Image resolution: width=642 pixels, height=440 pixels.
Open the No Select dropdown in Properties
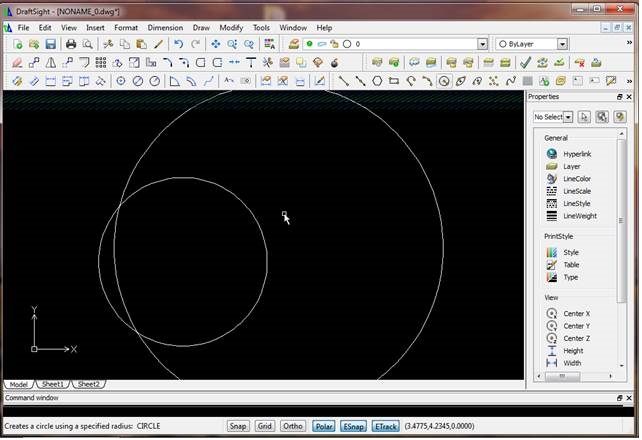568,117
